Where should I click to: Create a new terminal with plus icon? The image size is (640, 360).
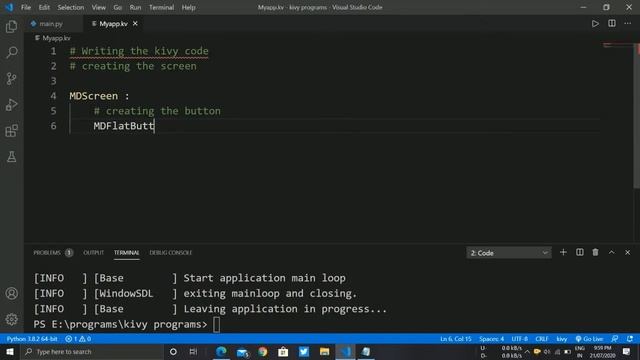[563, 253]
